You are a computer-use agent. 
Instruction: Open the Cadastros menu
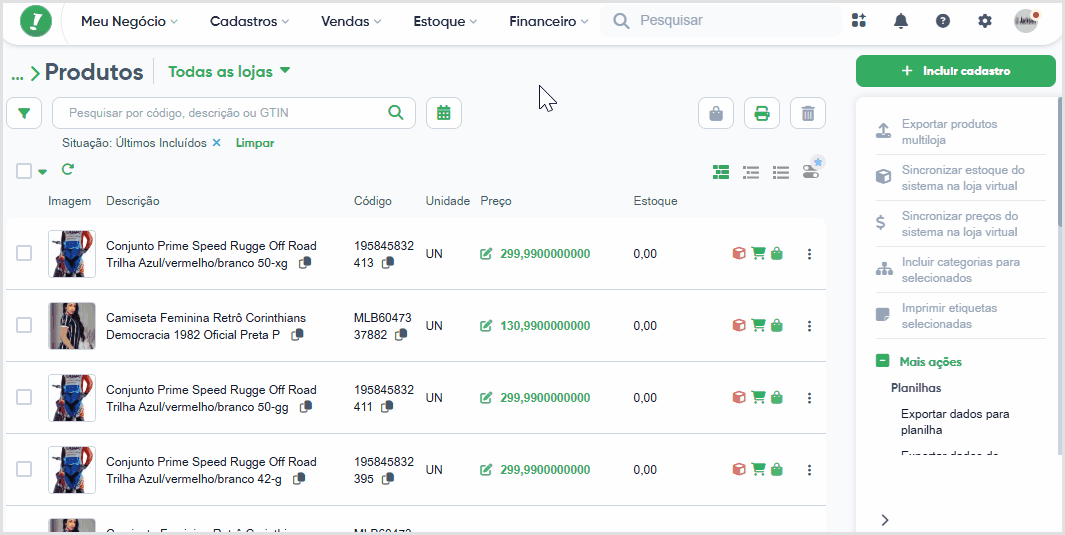point(249,22)
